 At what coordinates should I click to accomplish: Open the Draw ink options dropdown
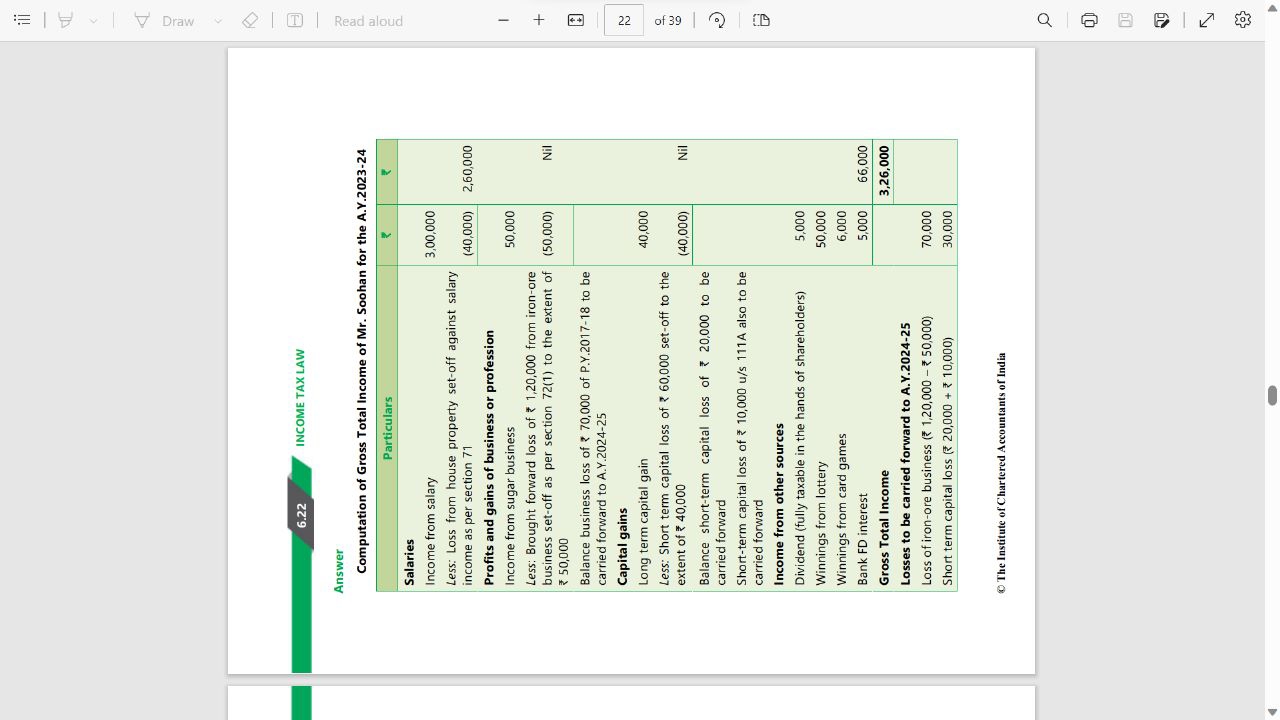coord(217,20)
